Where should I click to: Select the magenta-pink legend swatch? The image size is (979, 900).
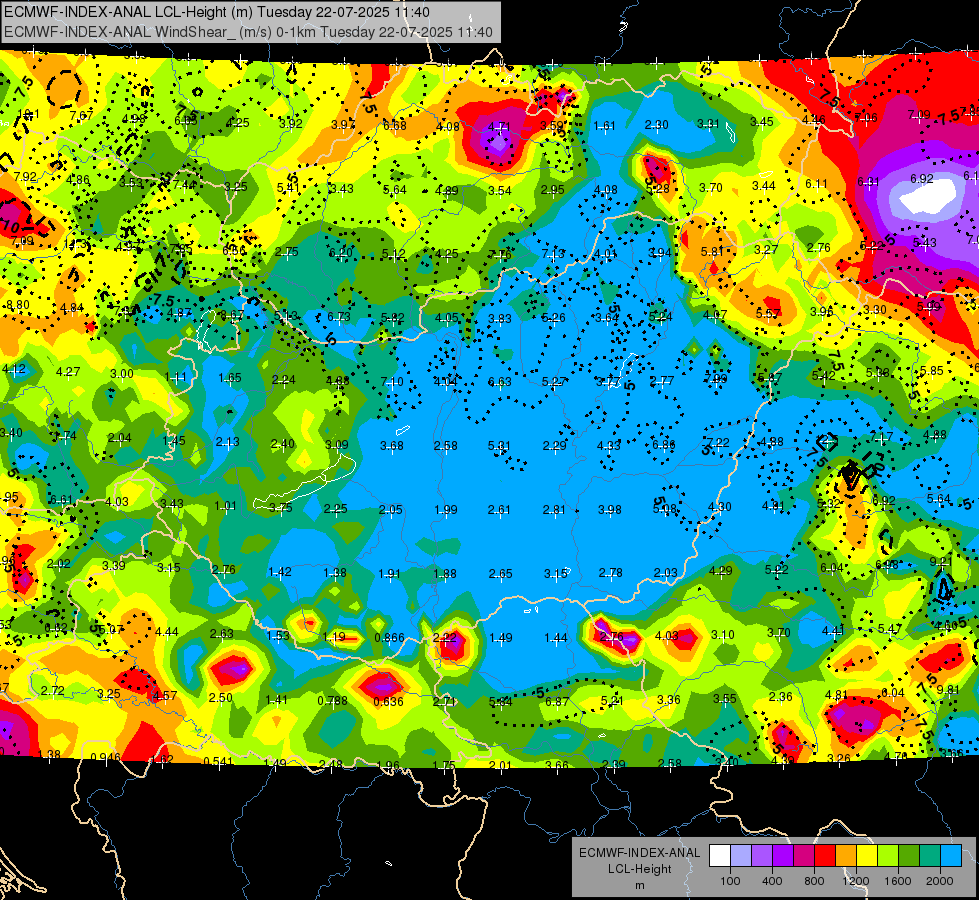[x=804, y=856]
